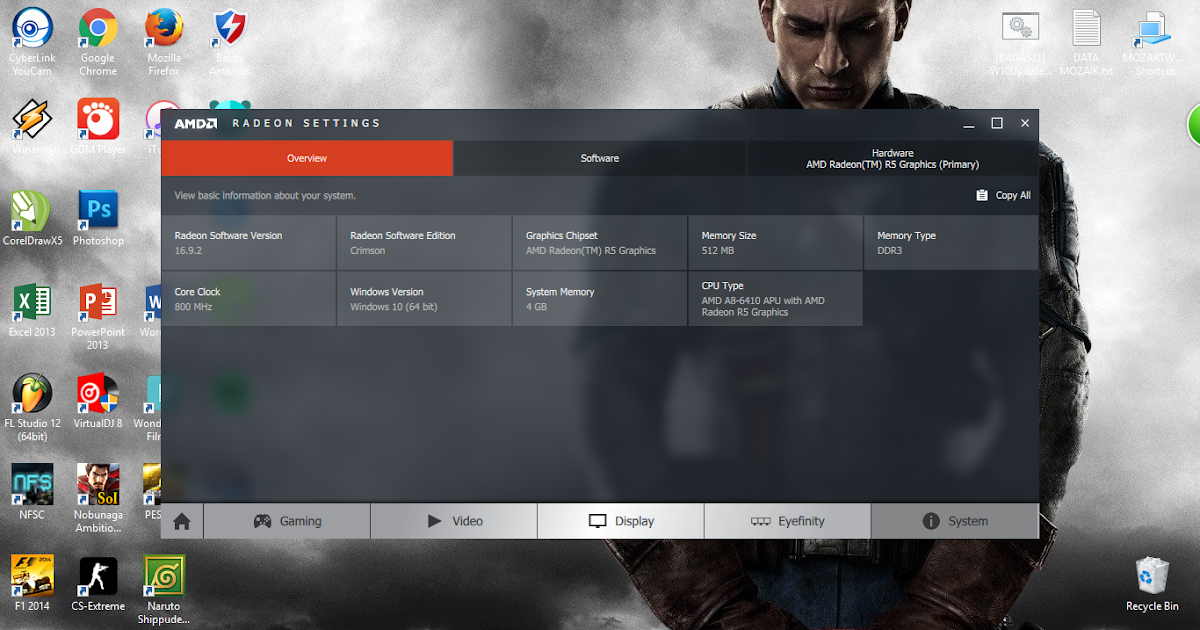Open the Software tab
The width and height of the screenshot is (1200, 630).
600,158
